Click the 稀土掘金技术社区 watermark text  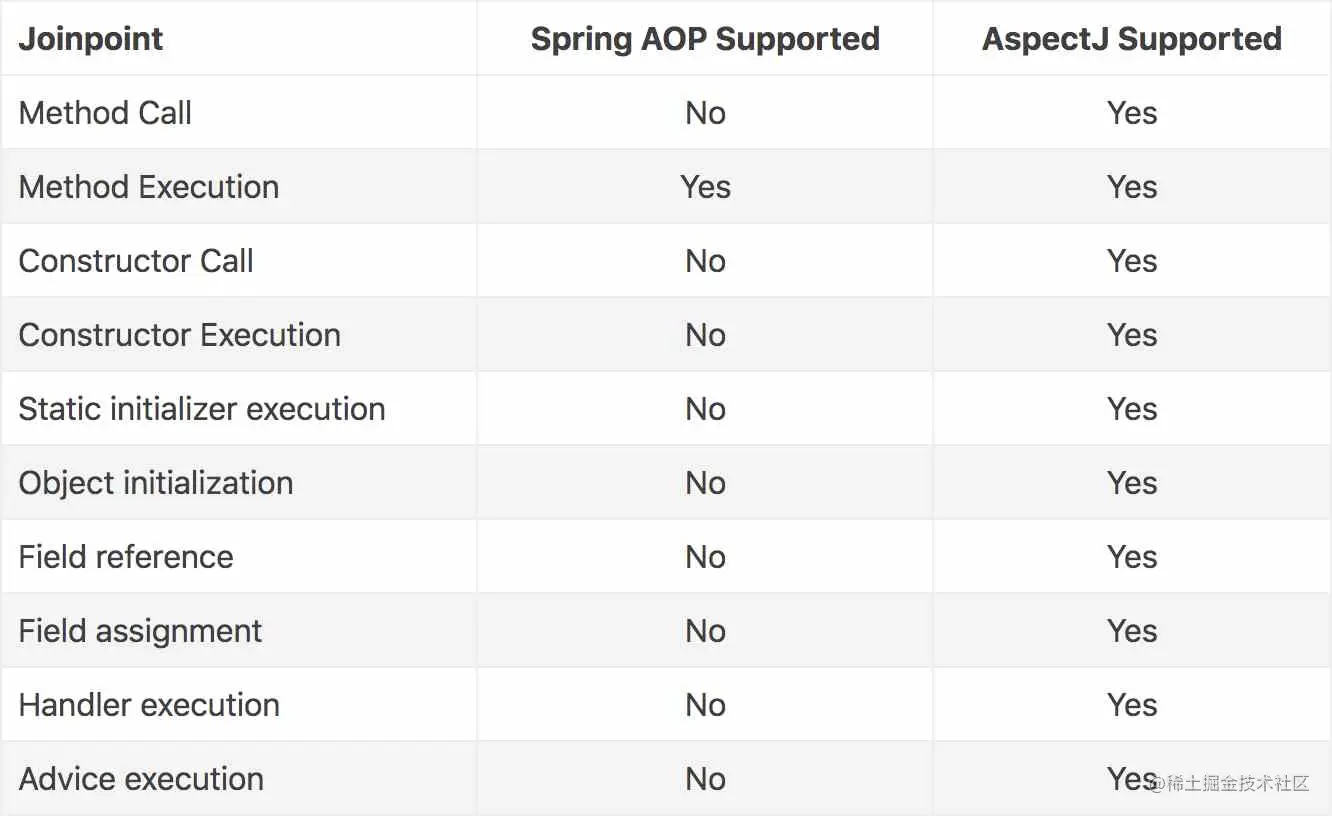(x=1236, y=783)
